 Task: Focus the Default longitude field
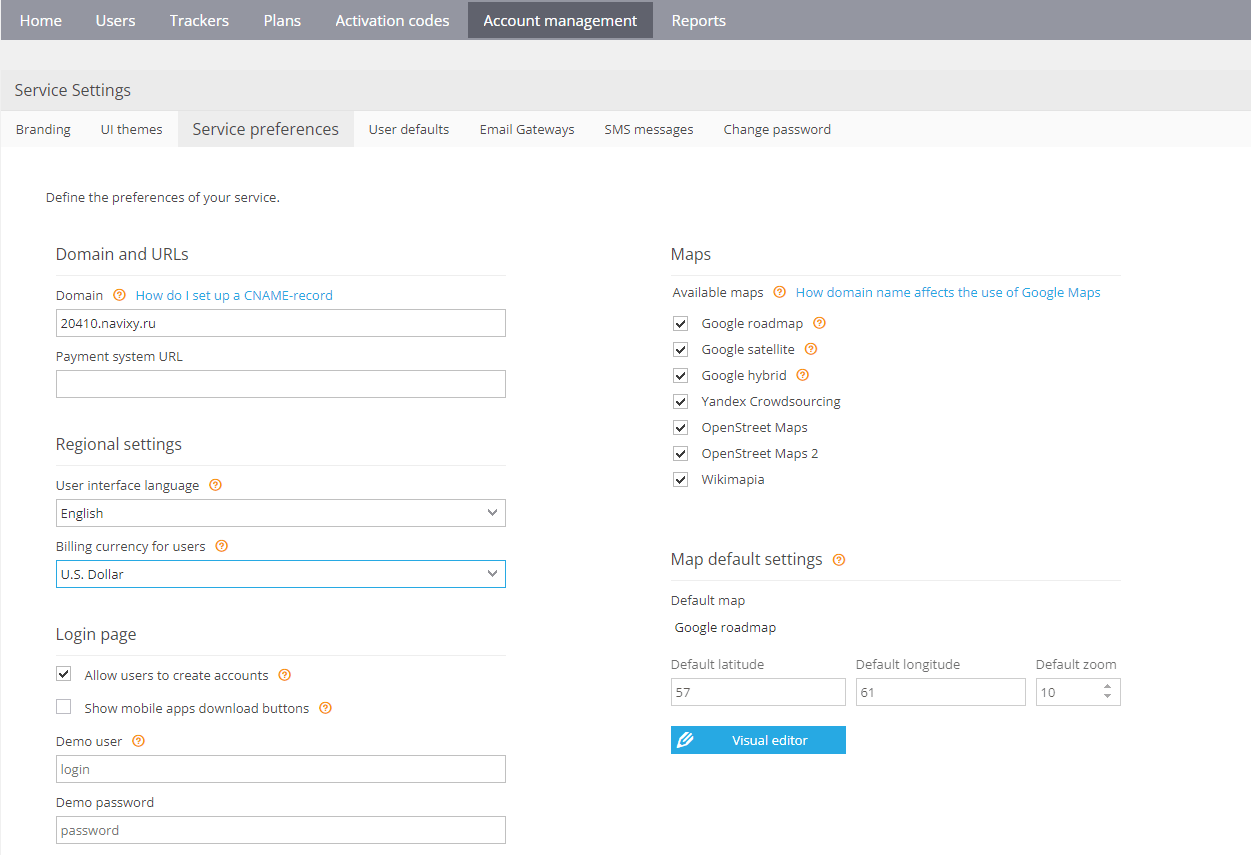click(941, 692)
